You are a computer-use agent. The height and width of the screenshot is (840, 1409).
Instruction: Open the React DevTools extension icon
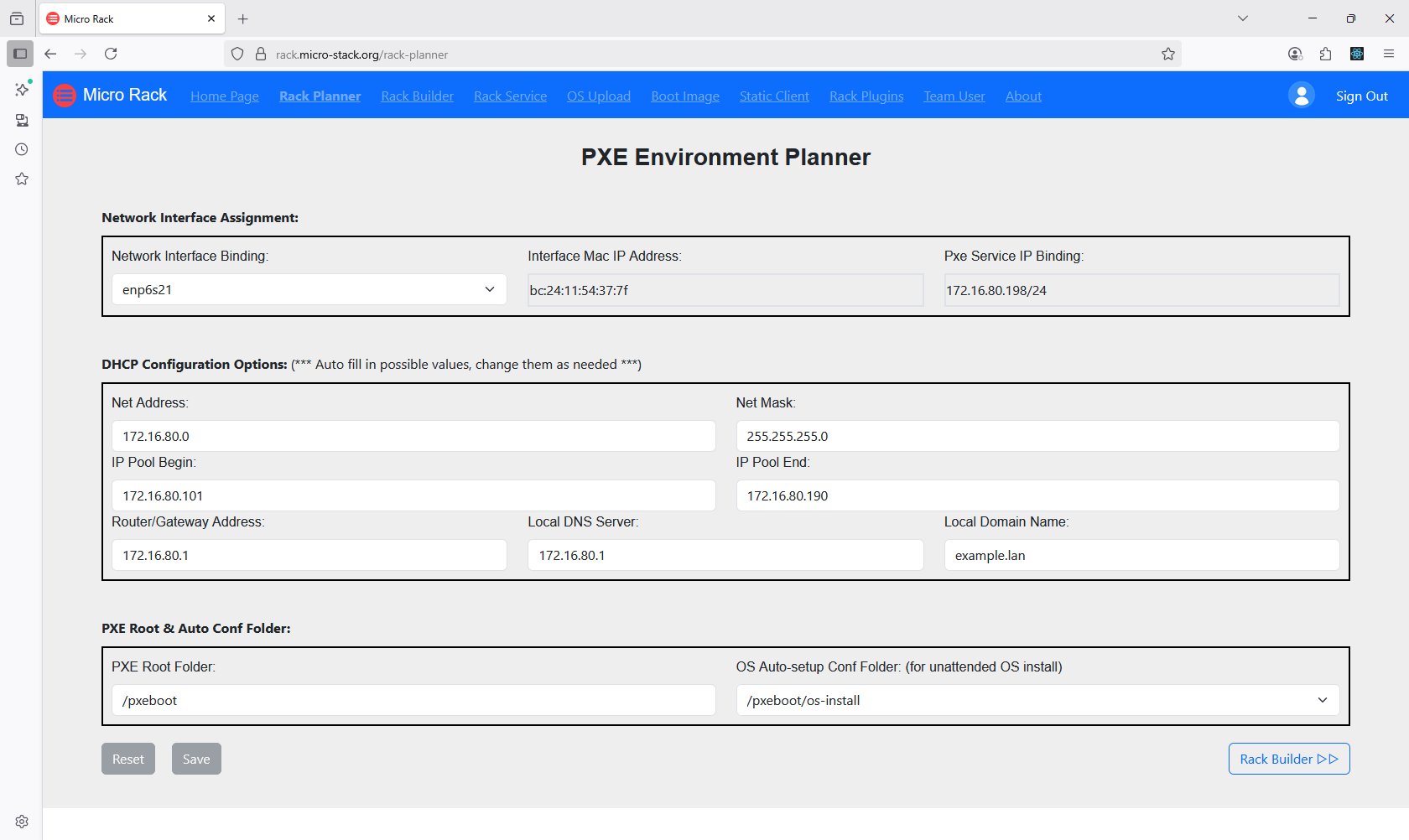click(x=1357, y=53)
